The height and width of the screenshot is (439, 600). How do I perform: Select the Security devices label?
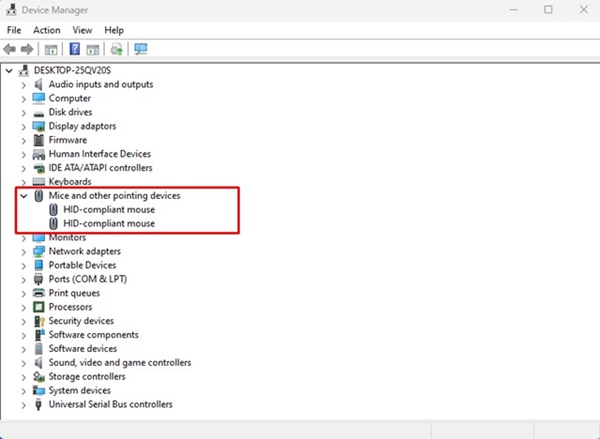pyautogui.click(x=81, y=321)
